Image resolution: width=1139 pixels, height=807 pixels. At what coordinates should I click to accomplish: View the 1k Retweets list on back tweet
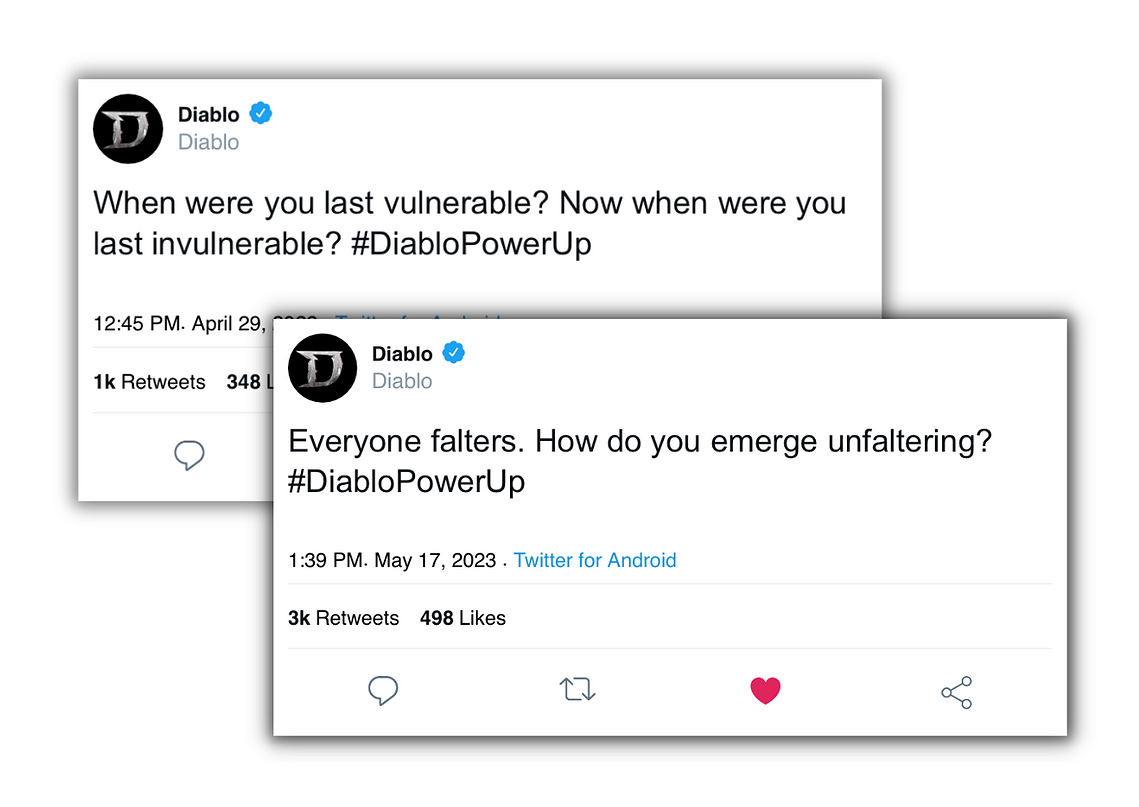[x=149, y=382]
